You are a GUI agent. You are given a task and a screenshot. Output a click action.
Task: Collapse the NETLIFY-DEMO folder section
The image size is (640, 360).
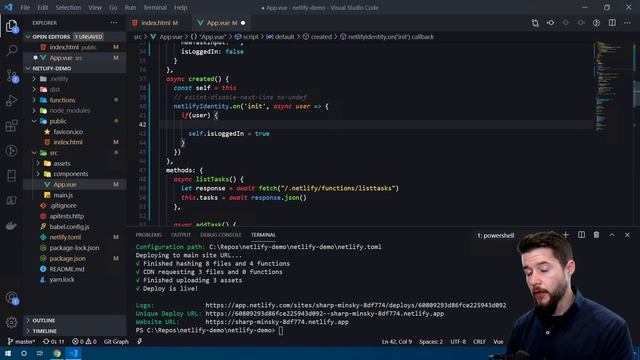75,69
